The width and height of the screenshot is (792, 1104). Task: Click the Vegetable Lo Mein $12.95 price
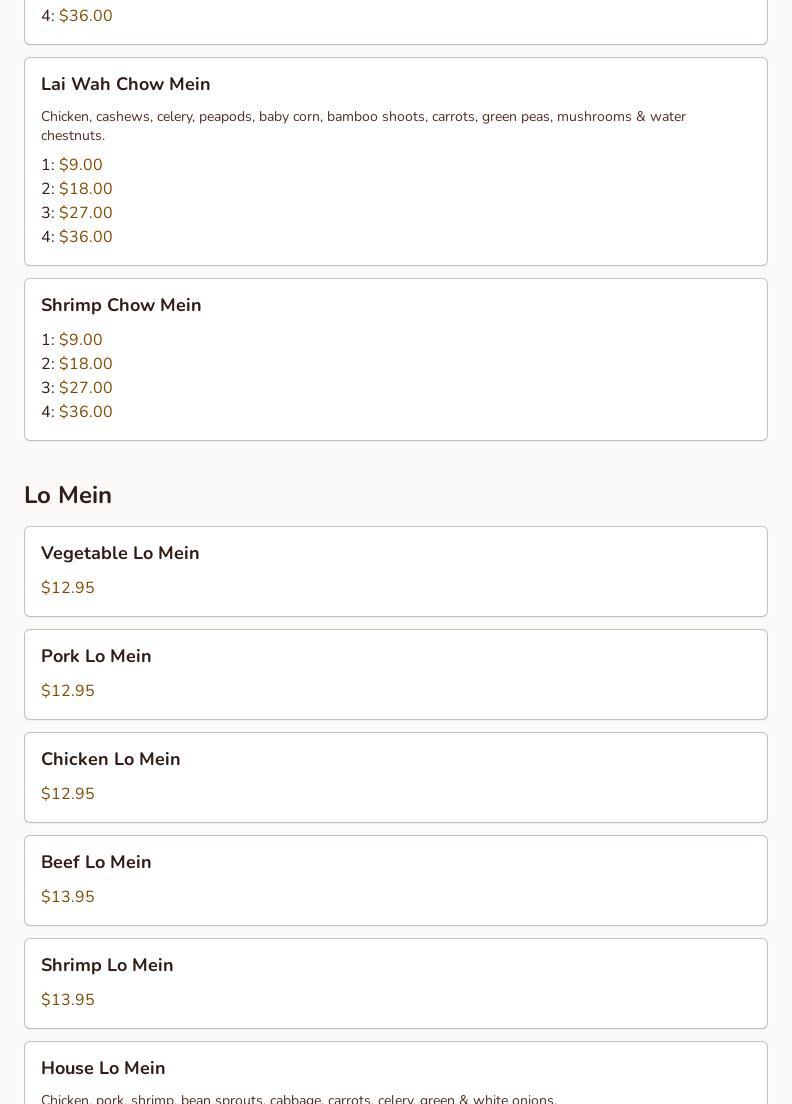click(x=68, y=588)
